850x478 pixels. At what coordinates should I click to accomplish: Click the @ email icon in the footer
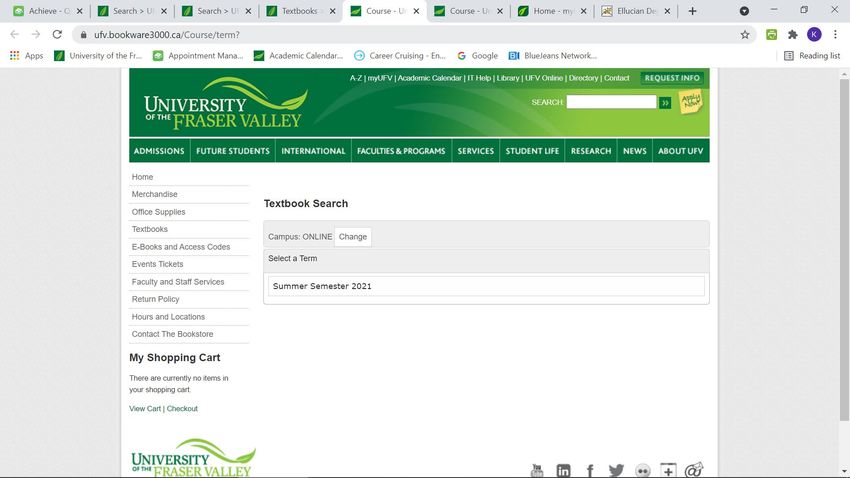click(x=694, y=470)
